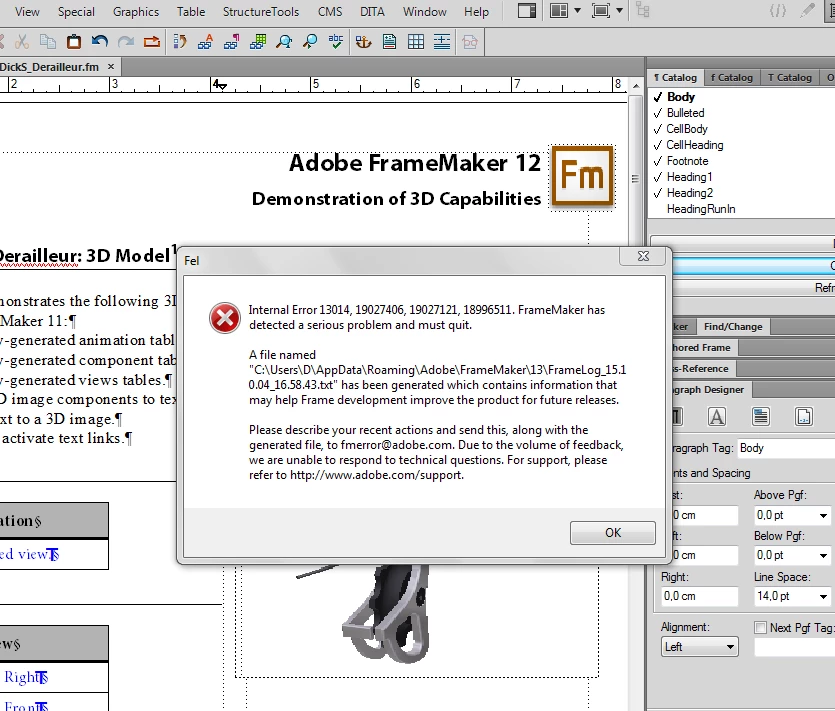Image resolution: width=835 pixels, height=711 pixels.
Task: Open Table Designer icon with green grid
Action: point(258,42)
